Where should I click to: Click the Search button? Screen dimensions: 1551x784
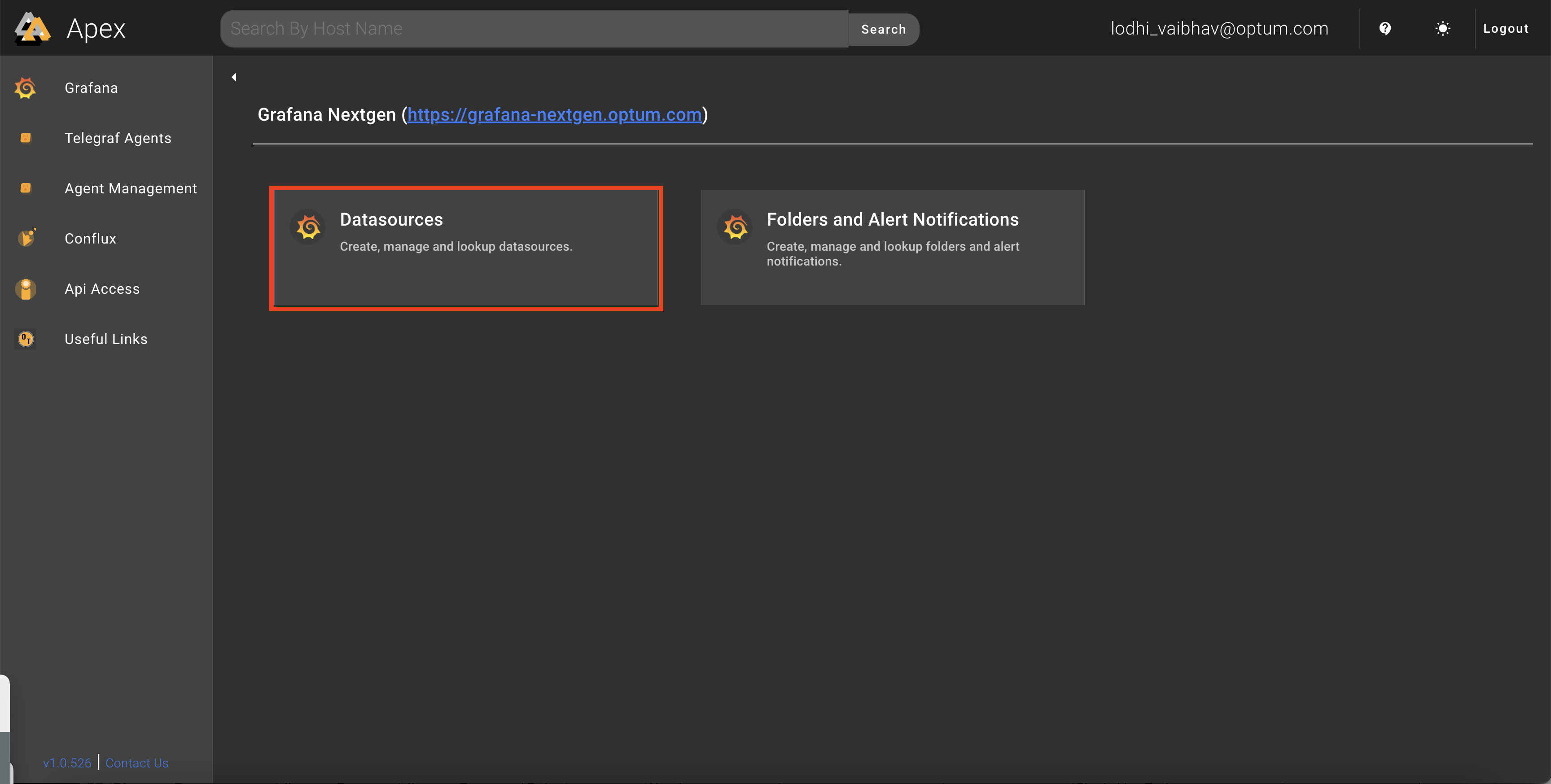(883, 30)
